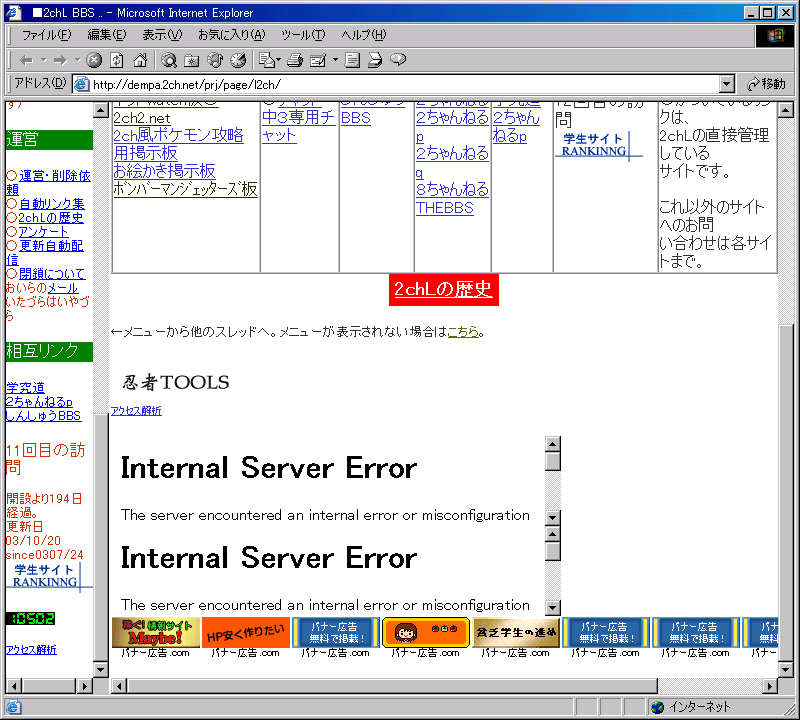Click the アクセス解析 link under 忍者TOOLS

coord(136,411)
